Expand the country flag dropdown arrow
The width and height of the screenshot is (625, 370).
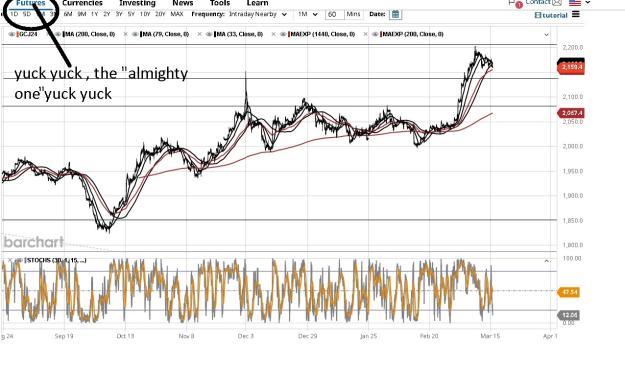[x=588, y=3]
